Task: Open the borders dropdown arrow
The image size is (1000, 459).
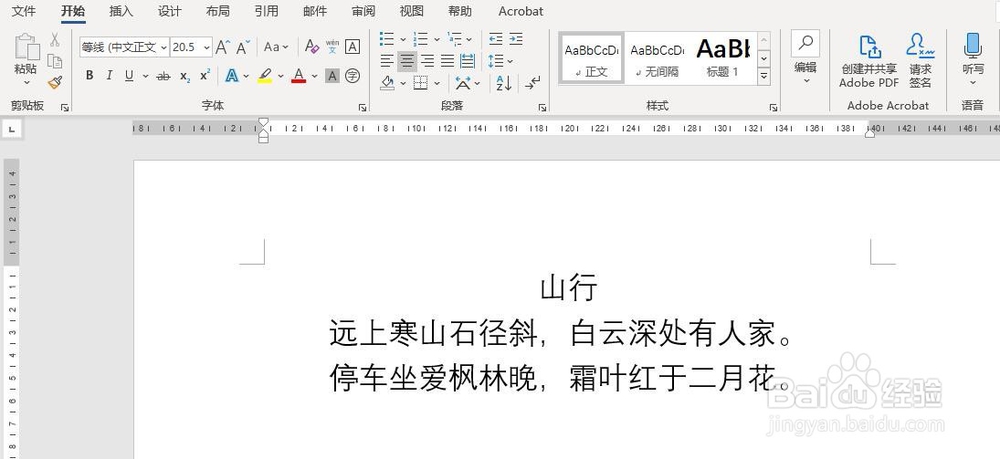Action: point(438,83)
